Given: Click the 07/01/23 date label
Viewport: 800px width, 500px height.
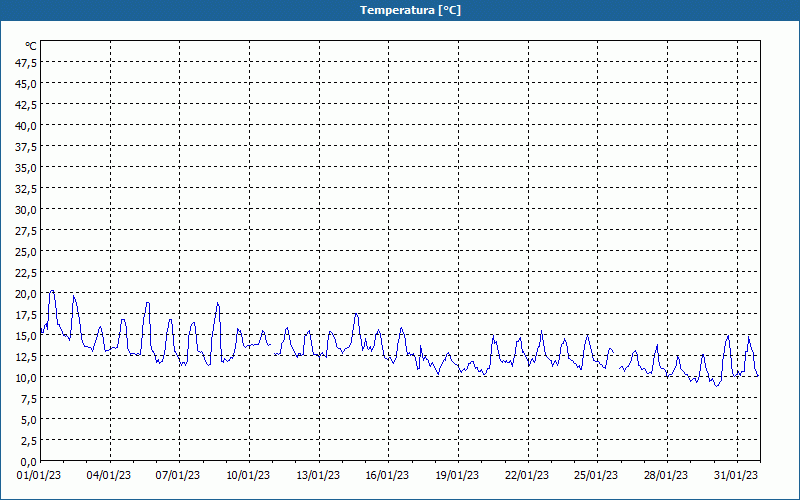Looking at the screenshot, I should click(x=178, y=476).
